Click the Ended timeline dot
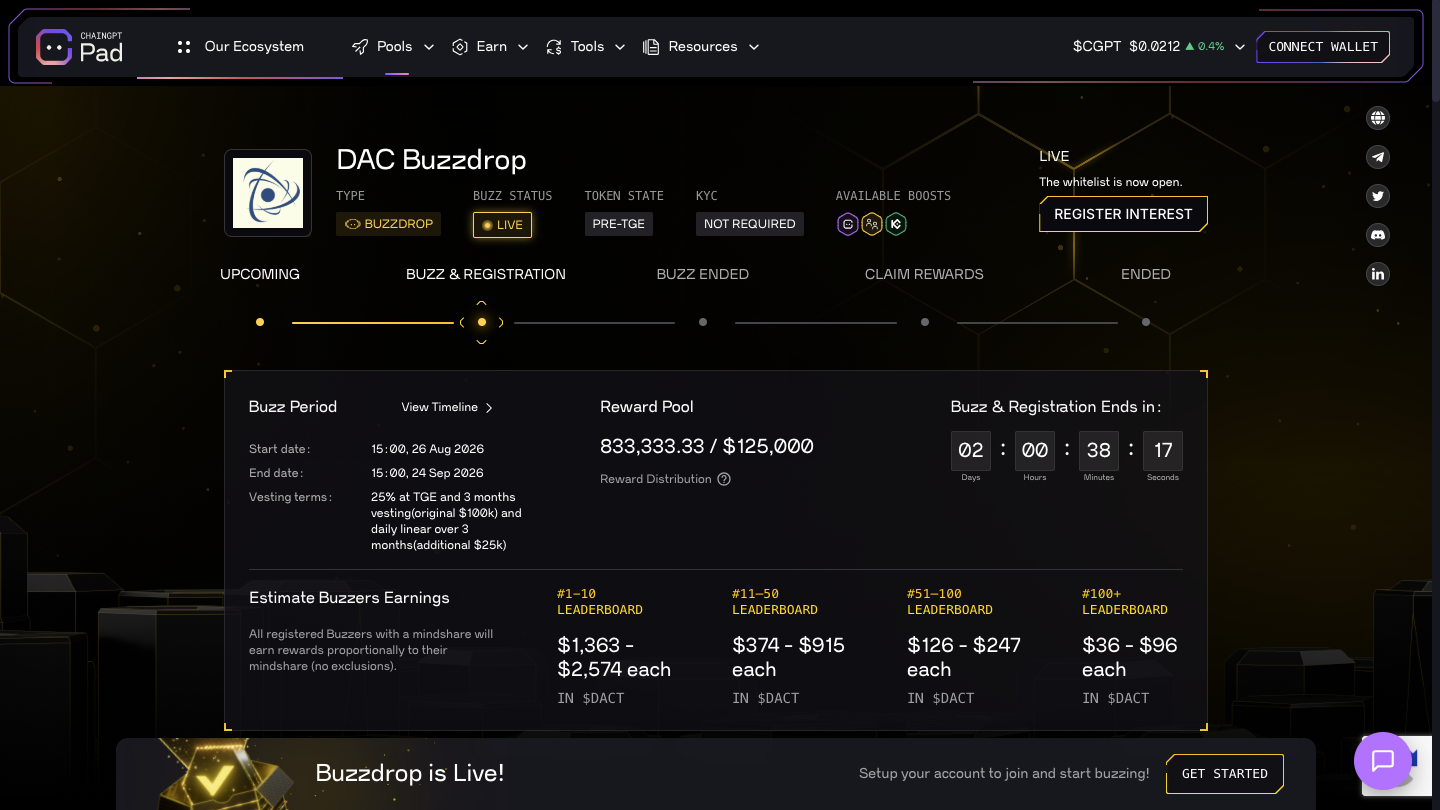Image resolution: width=1440 pixels, height=810 pixels. point(1146,322)
